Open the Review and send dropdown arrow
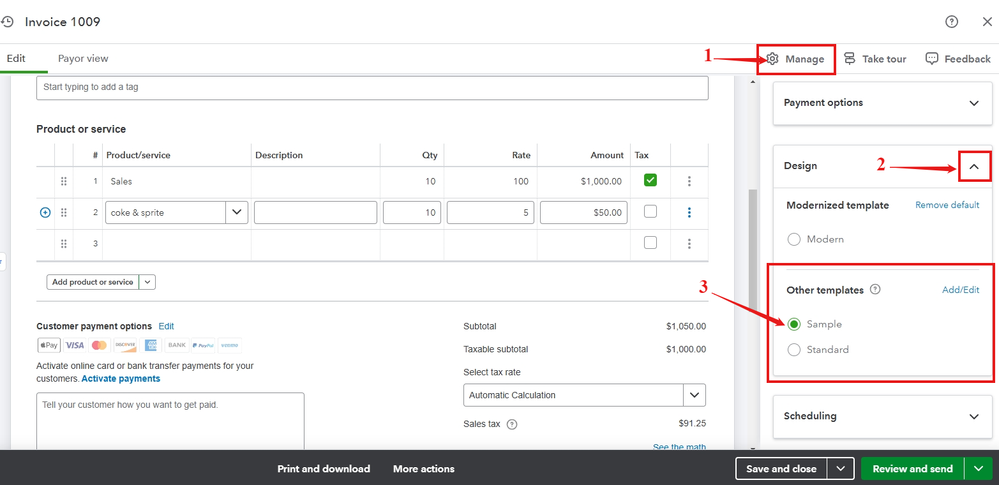999x485 pixels. click(979, 468)
